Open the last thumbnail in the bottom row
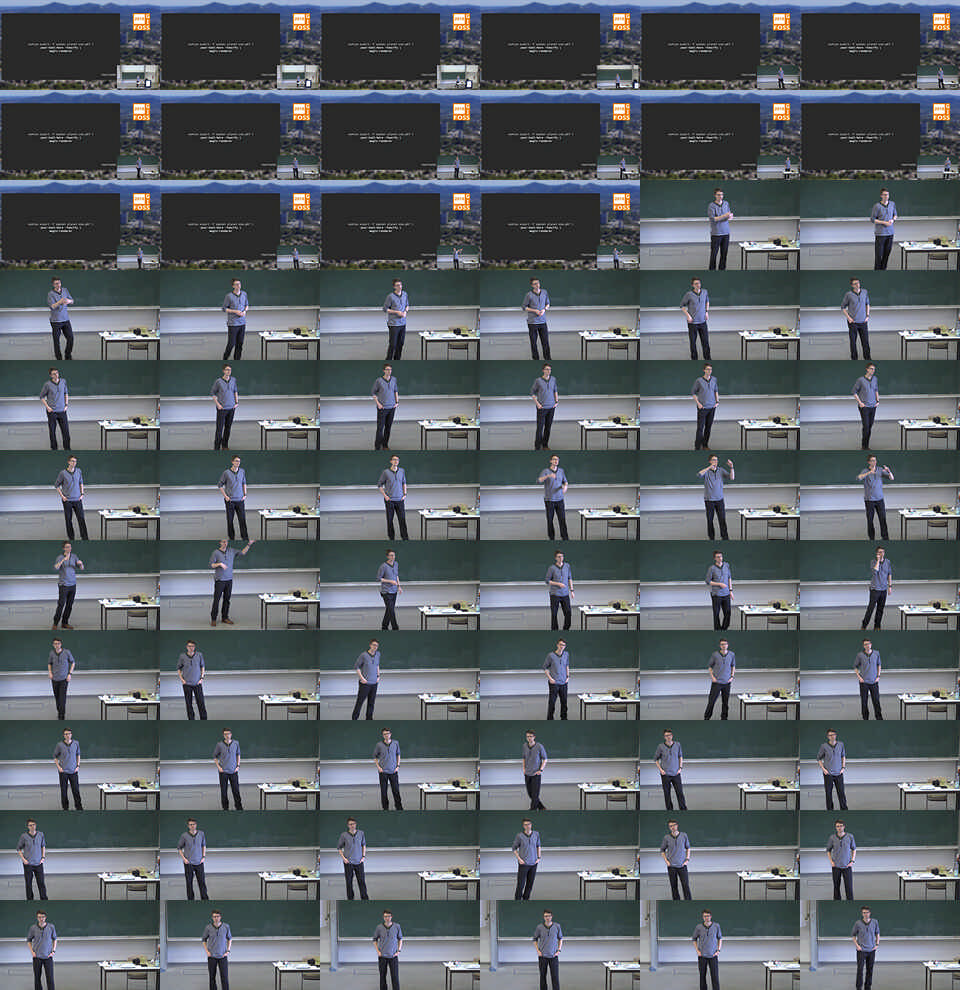The width and height of the screenshot is (960, 990). click(880, 945)
